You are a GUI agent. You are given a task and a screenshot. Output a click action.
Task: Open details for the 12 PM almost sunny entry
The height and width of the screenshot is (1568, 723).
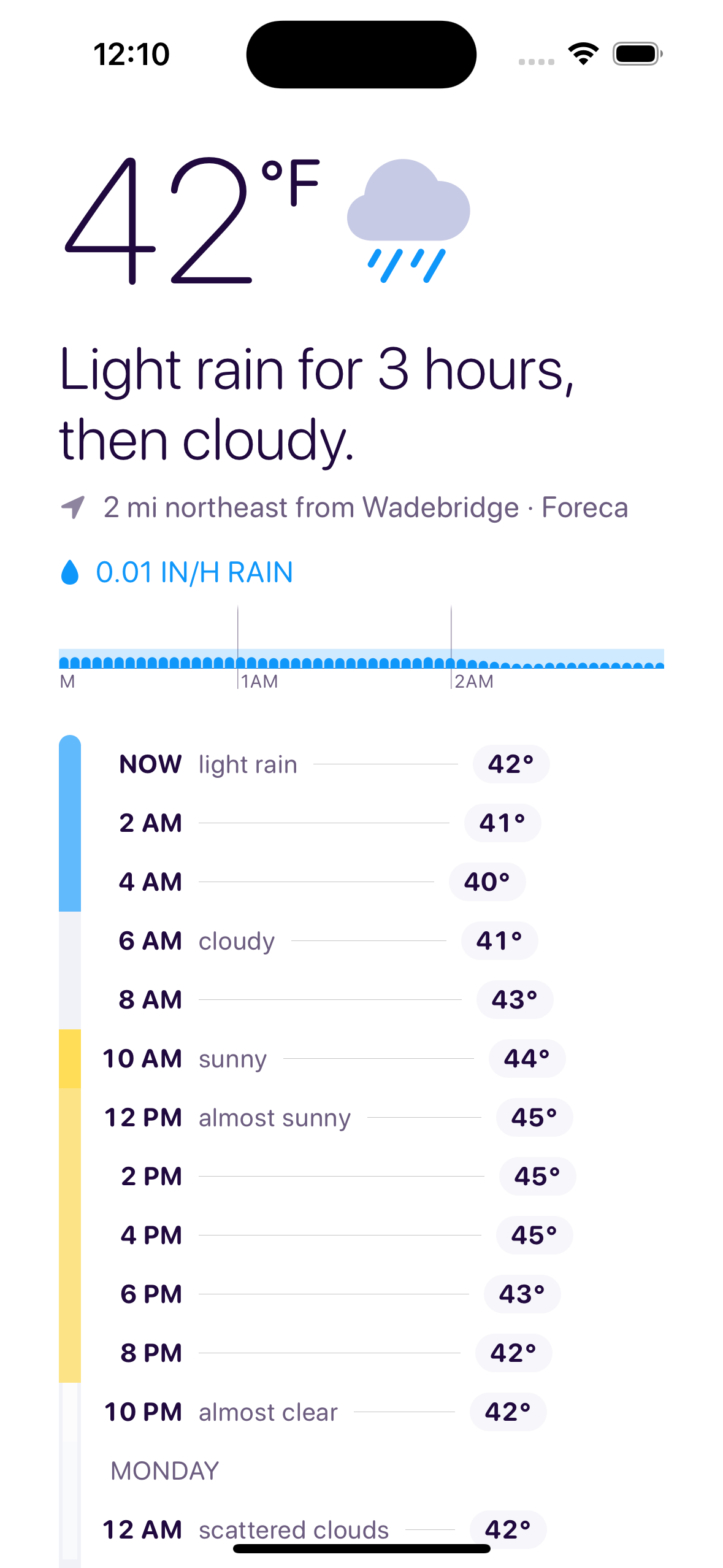click(274, 1118)
